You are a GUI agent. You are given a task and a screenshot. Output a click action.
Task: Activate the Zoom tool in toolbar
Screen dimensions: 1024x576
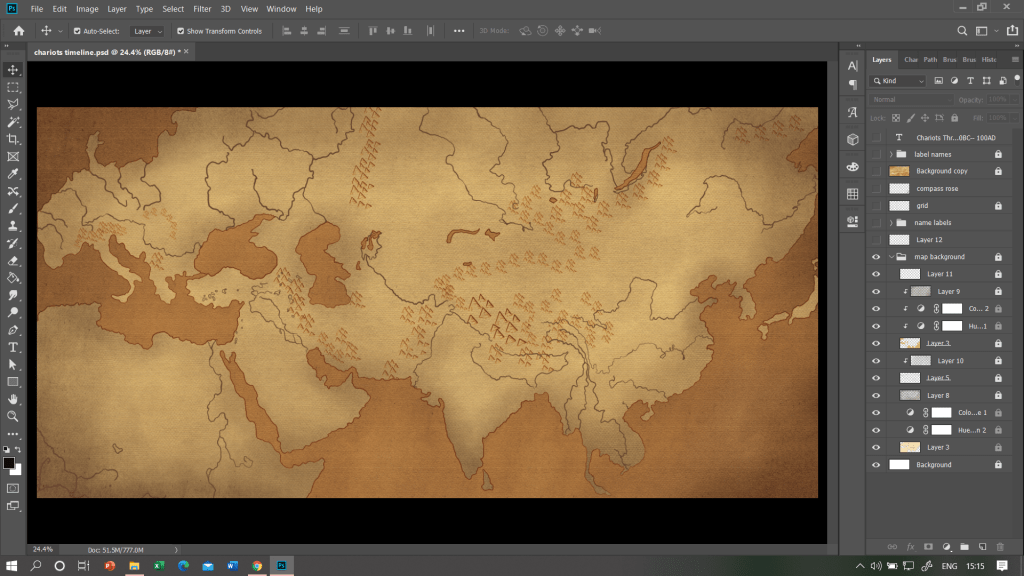pyautogui.click(x=13, y=416)
